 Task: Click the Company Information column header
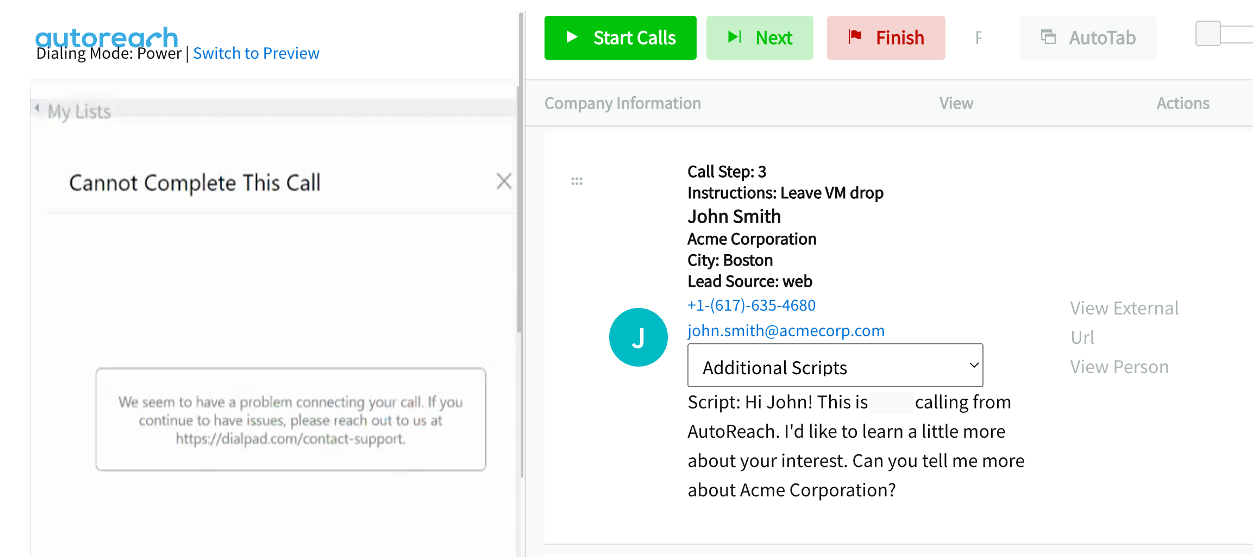(622, 103)
